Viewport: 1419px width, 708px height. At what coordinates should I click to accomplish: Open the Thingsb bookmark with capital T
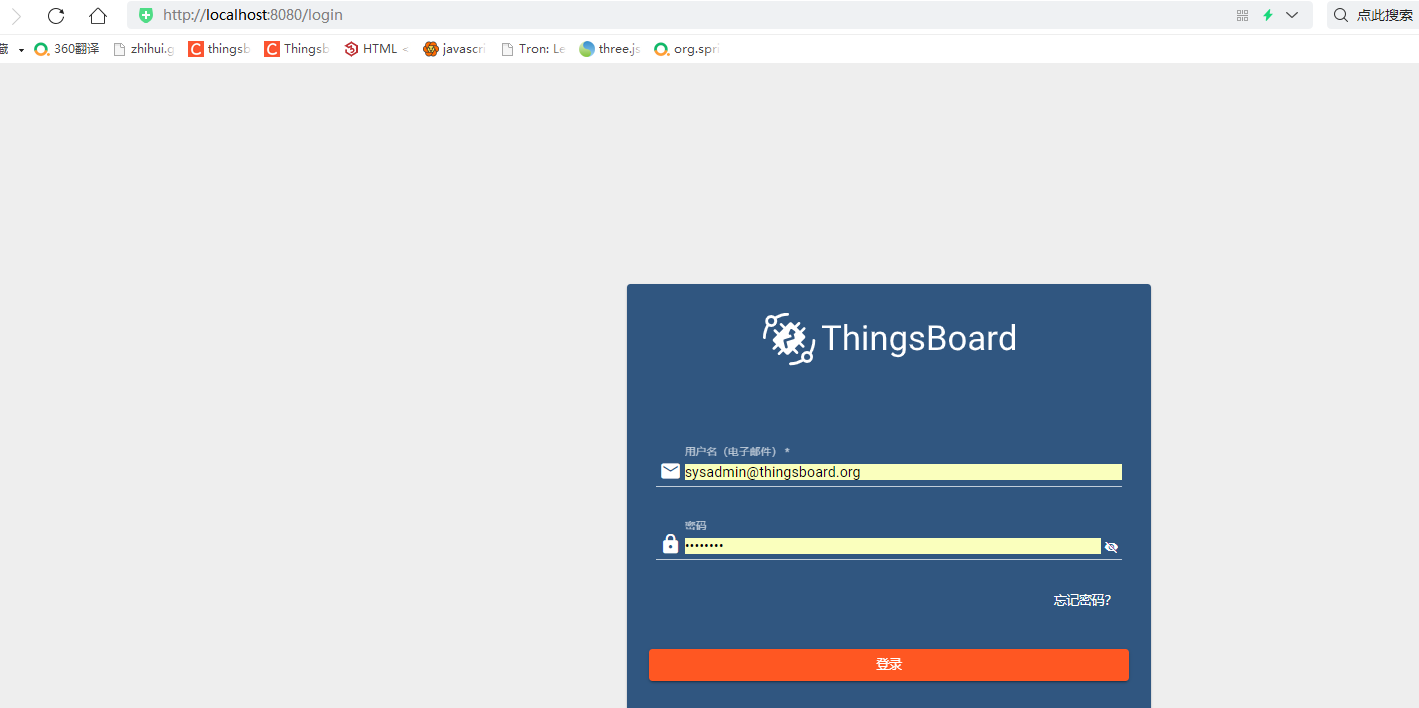coord(296,48)
